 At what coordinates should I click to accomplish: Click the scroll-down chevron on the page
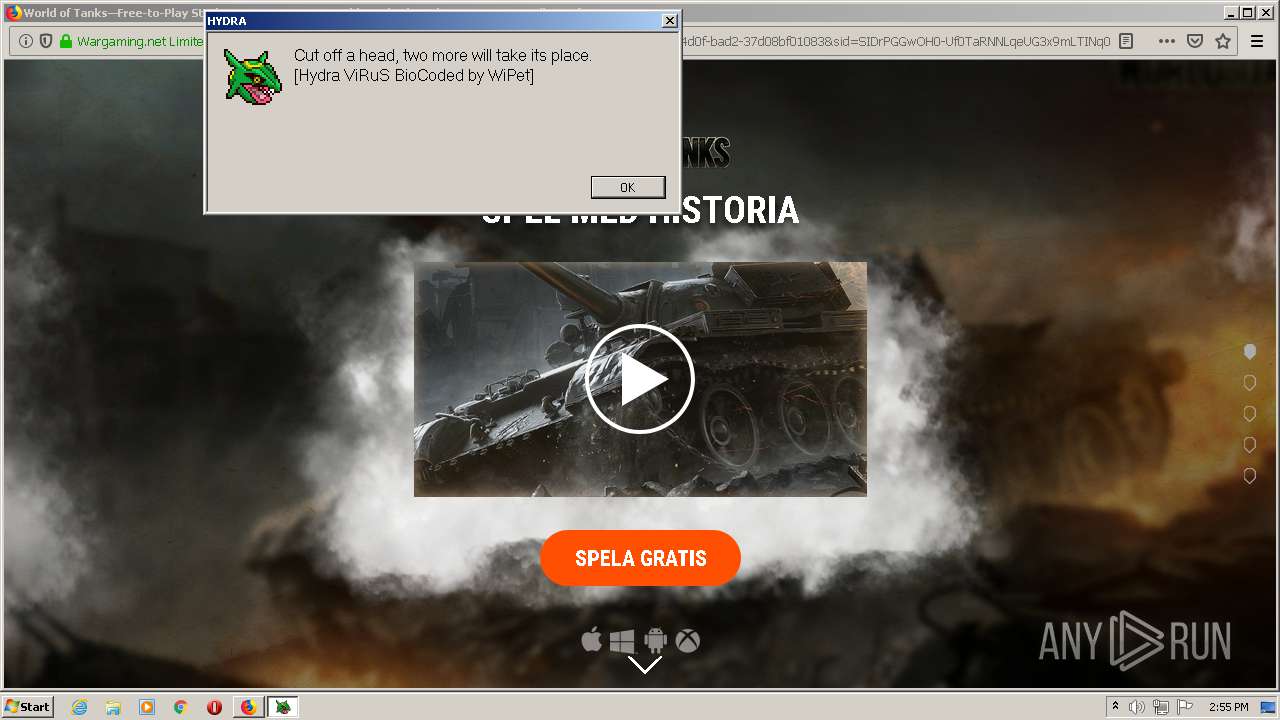(645, 664)
